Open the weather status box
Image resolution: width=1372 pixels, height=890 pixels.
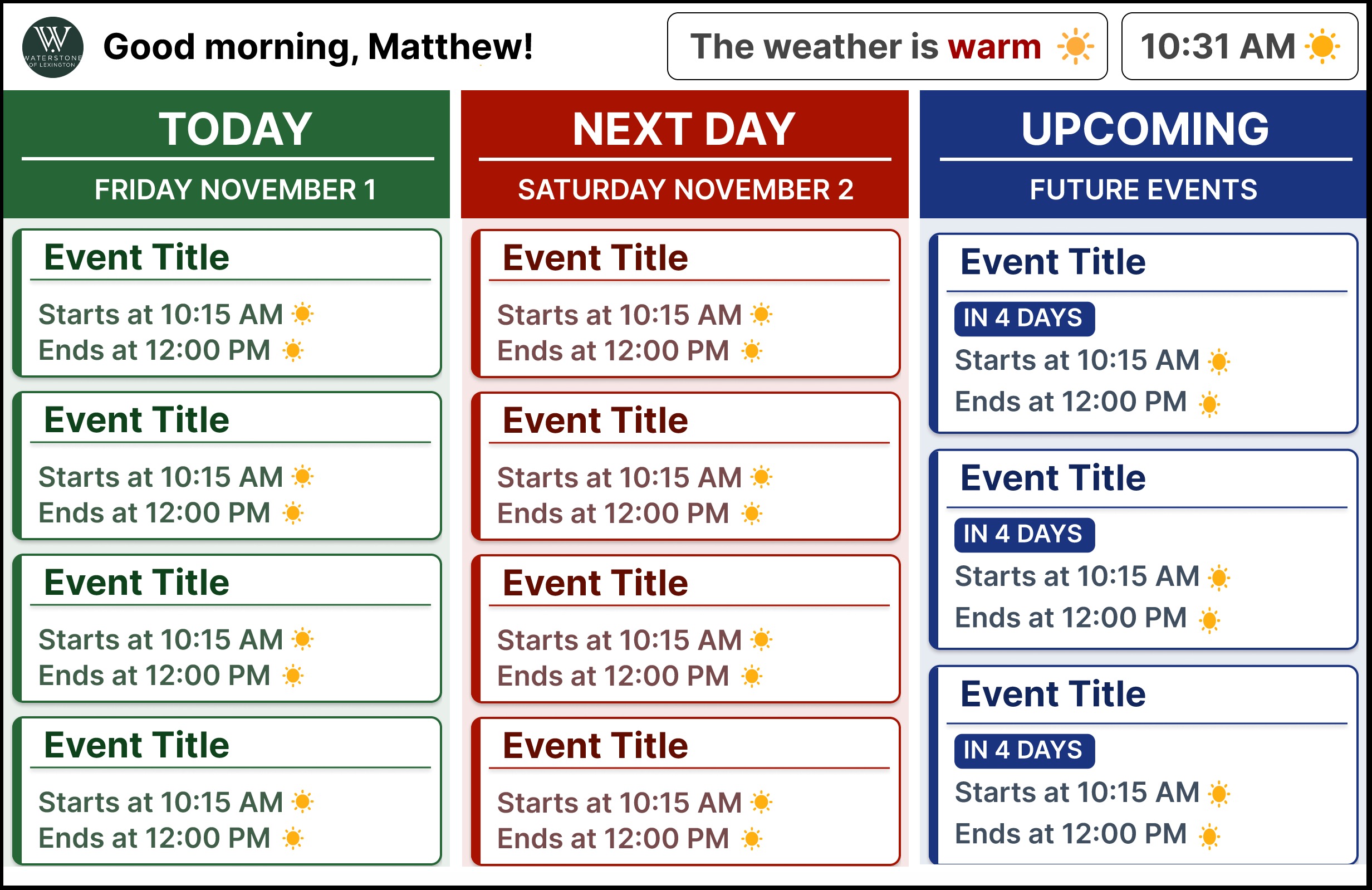coord(887,46)
